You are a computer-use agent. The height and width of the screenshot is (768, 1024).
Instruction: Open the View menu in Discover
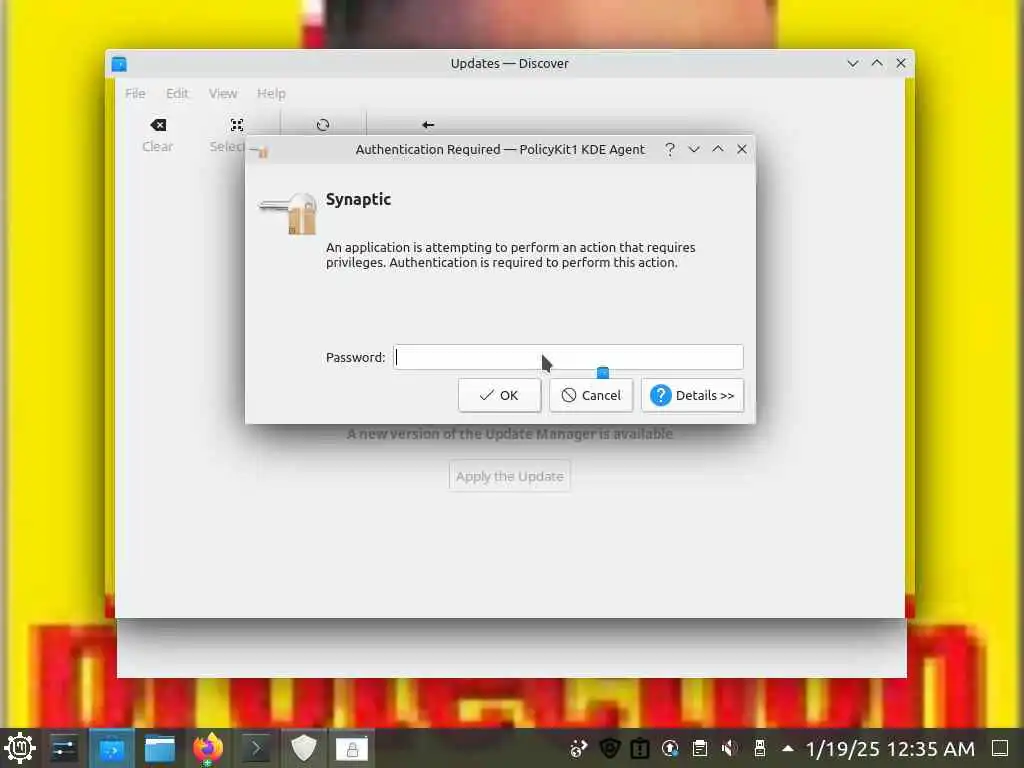(x=223, y=93)
